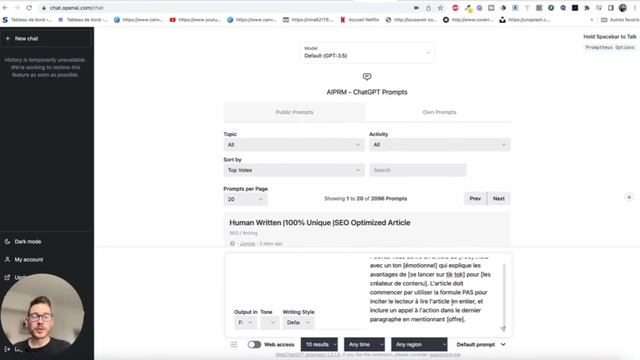
Task: Open the WebChatGPT extension footer link
Action: pyautogui.click(x=308, y=355)
